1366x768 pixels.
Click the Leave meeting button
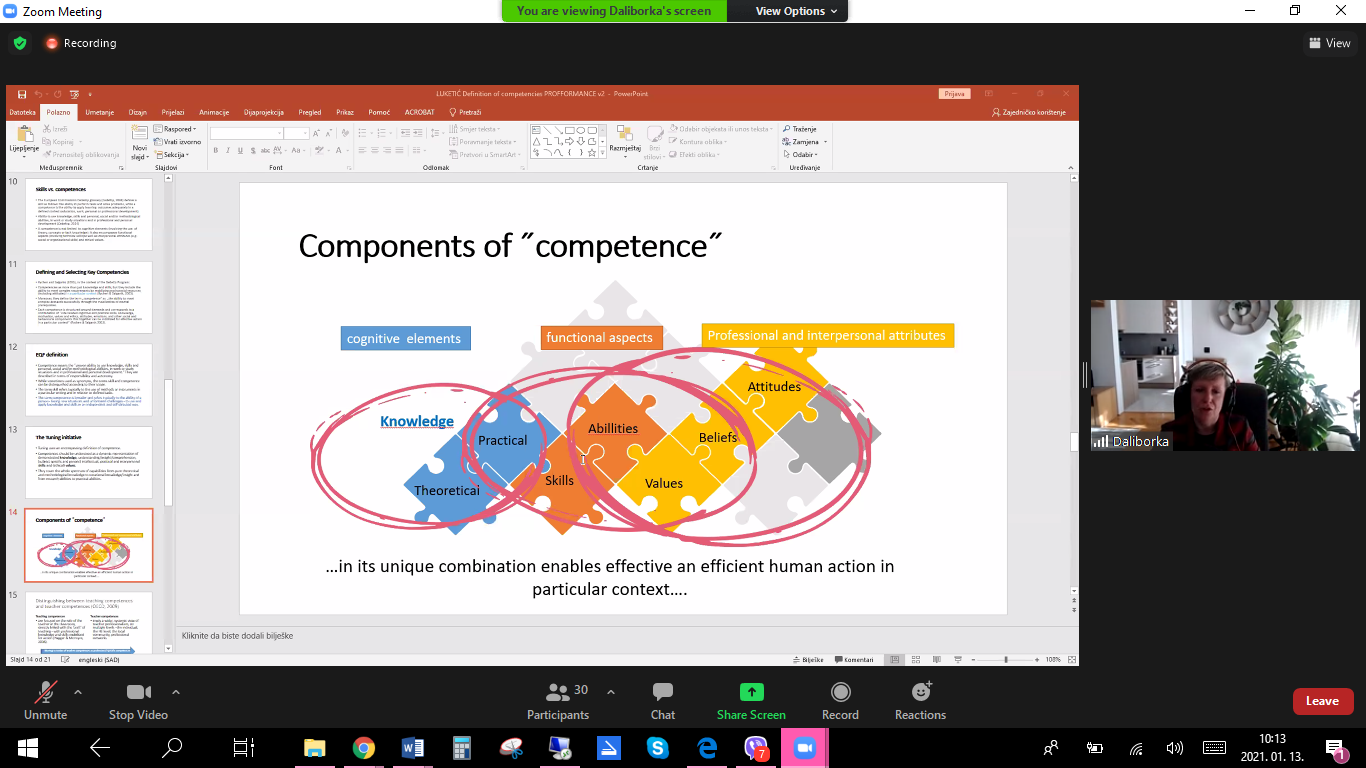[x=1322, y=701]
